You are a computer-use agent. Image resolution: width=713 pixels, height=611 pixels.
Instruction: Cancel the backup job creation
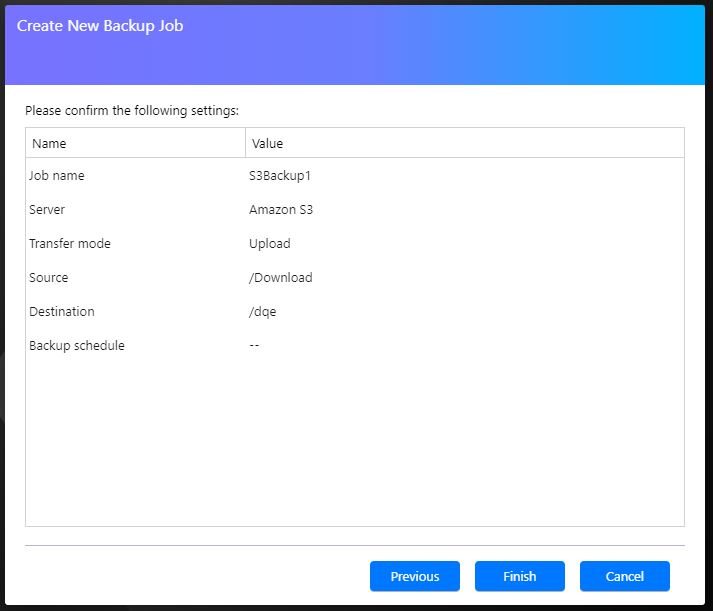point(624,576)
